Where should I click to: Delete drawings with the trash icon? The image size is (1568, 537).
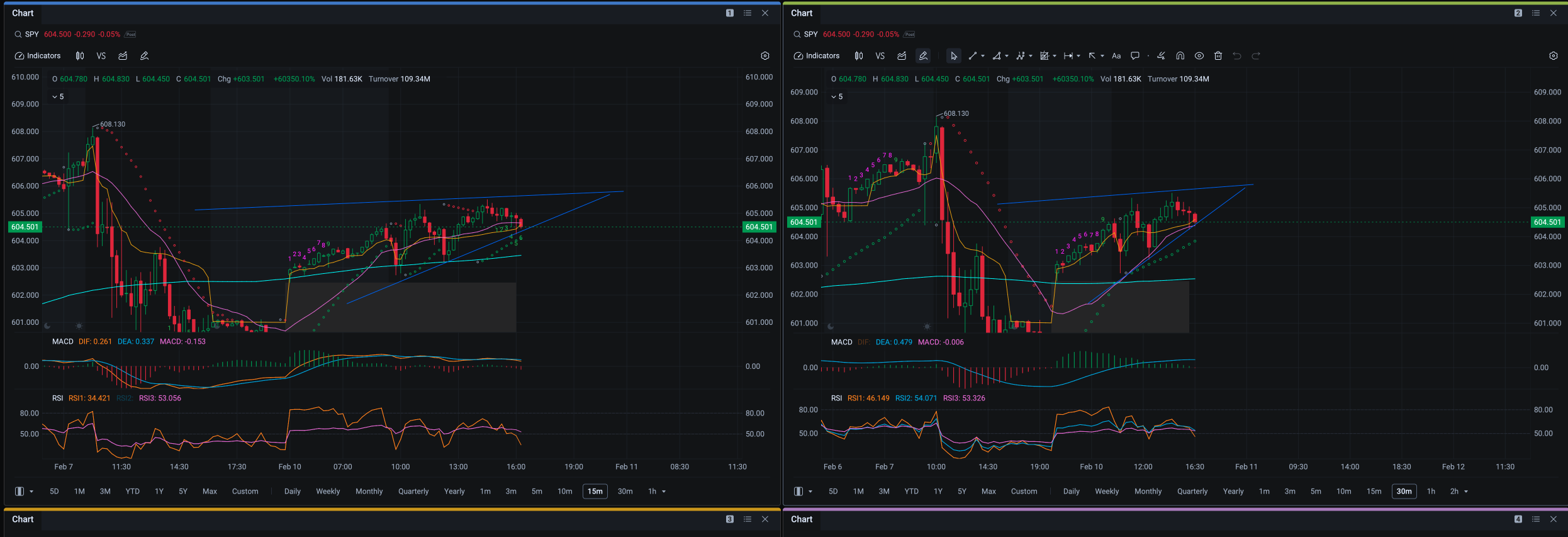point(1218,56)
